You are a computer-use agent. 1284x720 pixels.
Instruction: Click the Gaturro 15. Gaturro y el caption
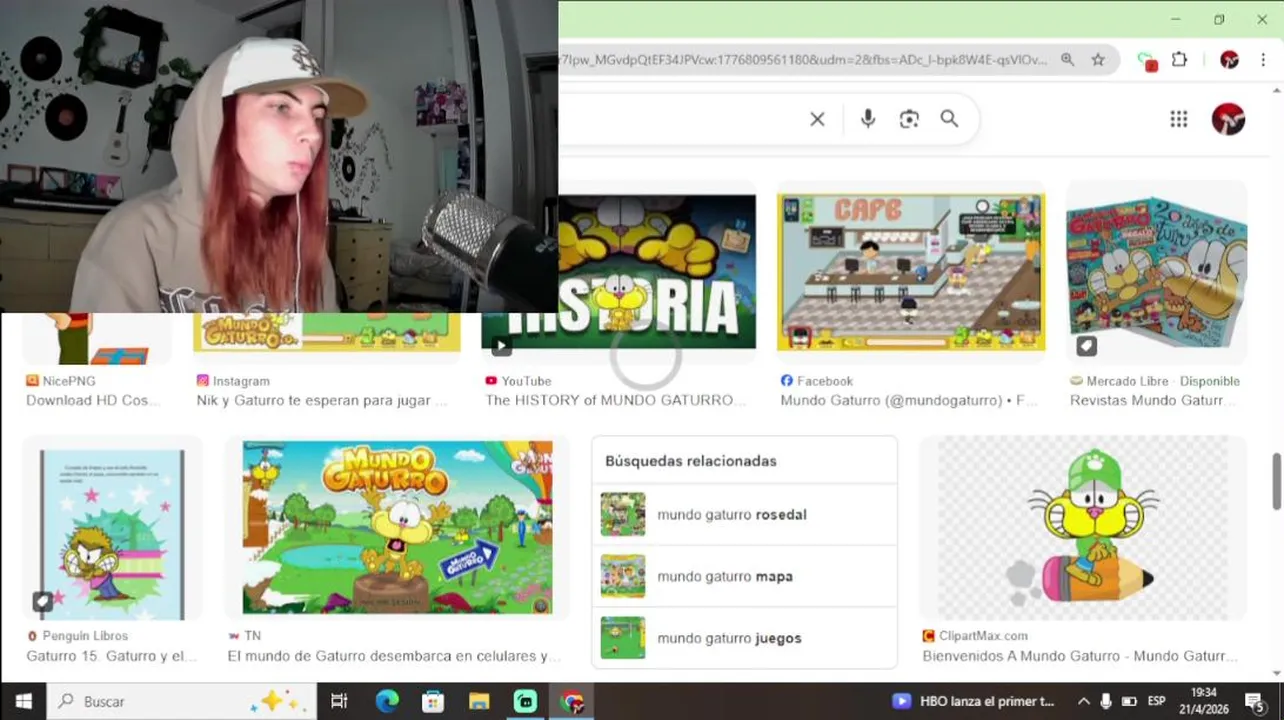[111, 656]
